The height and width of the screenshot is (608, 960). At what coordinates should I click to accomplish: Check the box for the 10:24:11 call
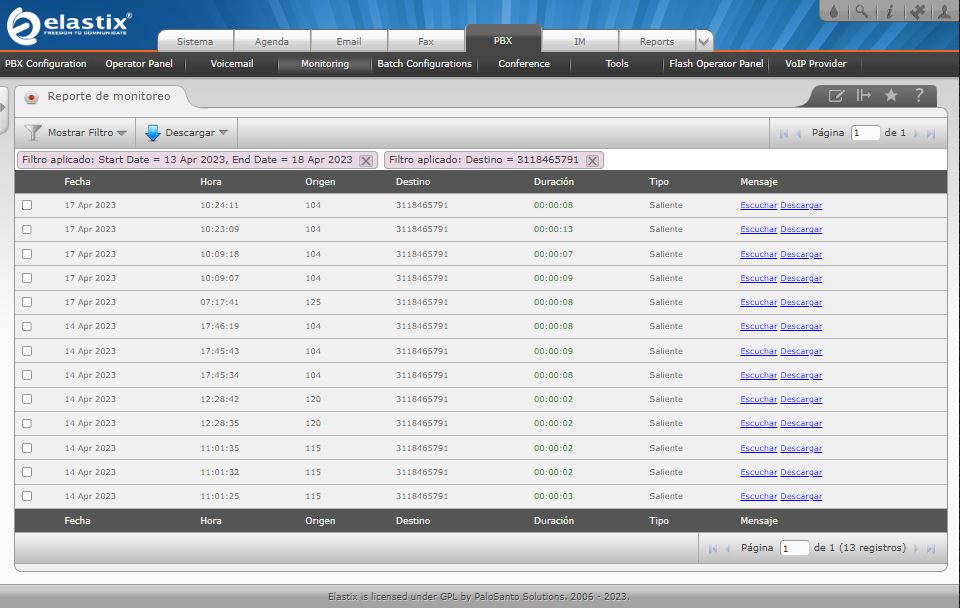27,205
